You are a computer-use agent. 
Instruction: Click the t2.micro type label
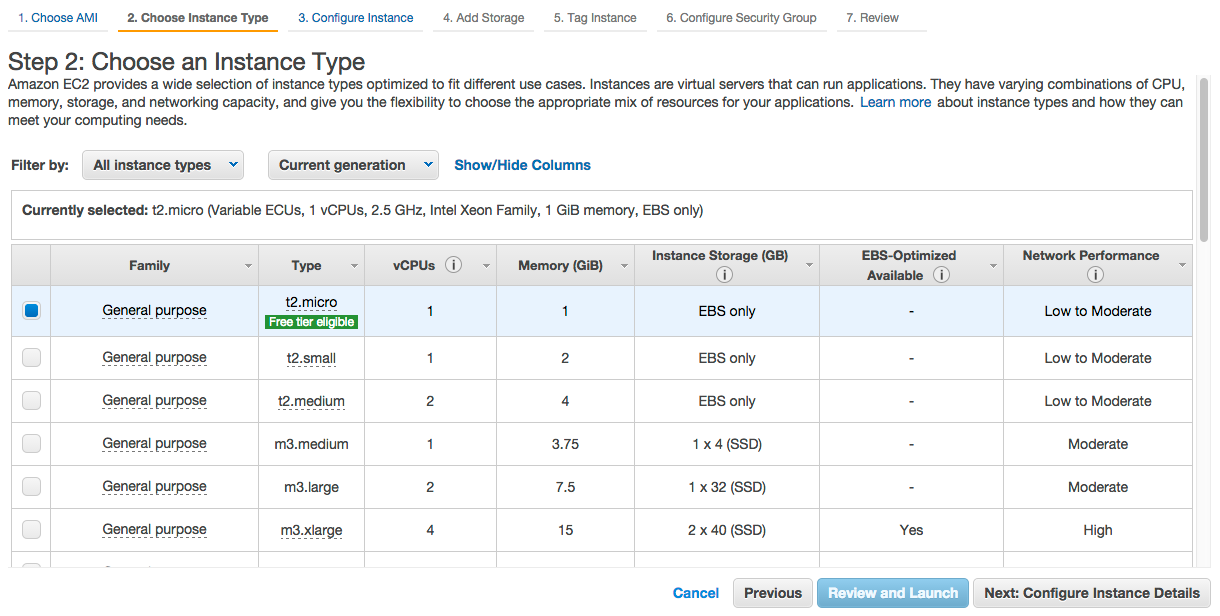pos(311,302)
